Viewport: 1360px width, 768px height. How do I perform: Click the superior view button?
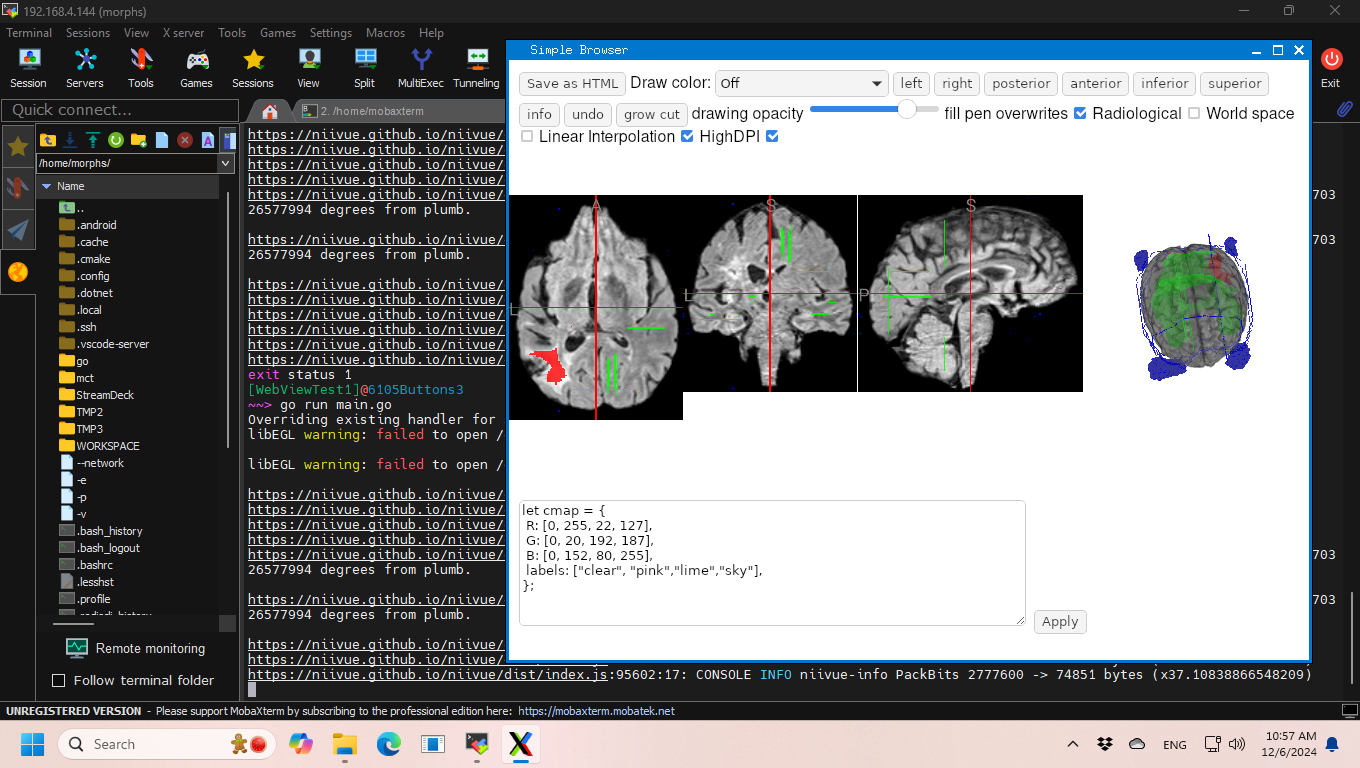(x=1234, y=84)
